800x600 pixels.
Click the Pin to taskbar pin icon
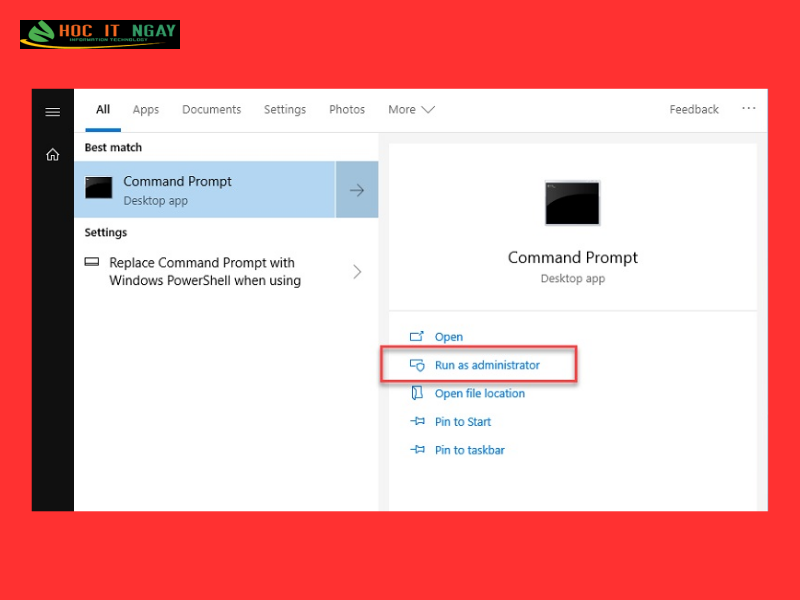coord(417,449)
